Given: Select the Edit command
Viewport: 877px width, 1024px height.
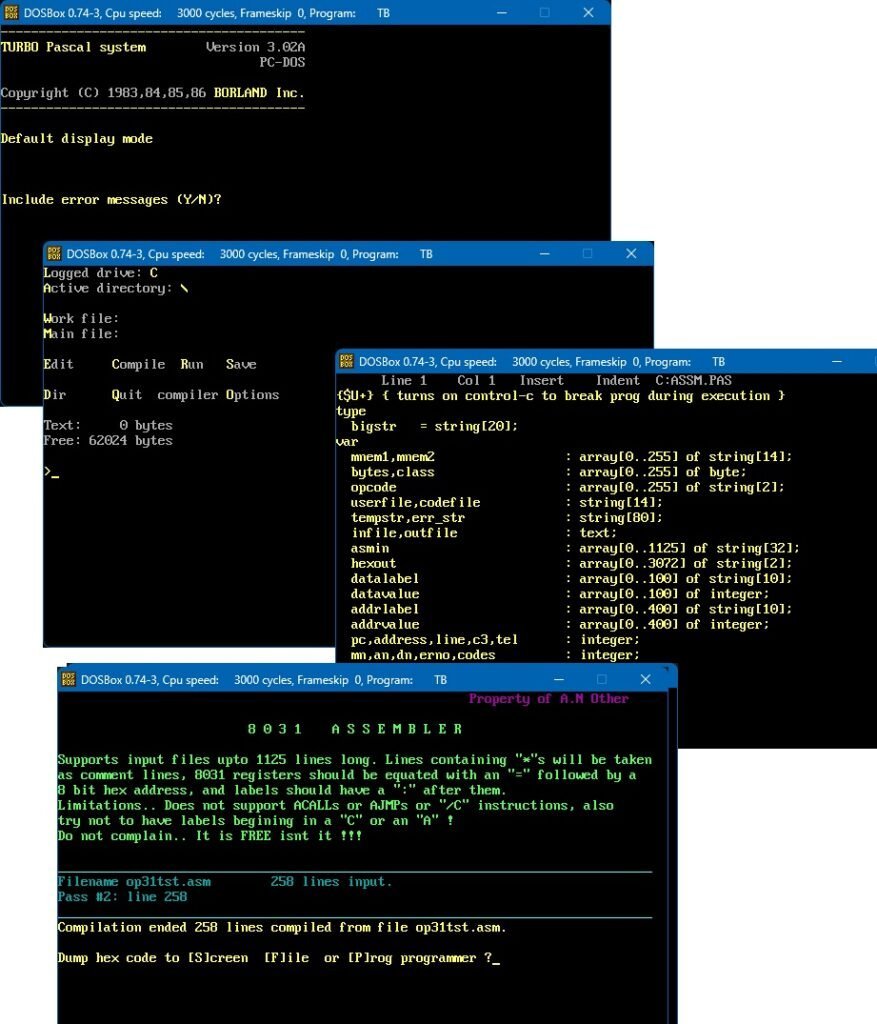Looking at the screenshot, I should pos(58,364).
